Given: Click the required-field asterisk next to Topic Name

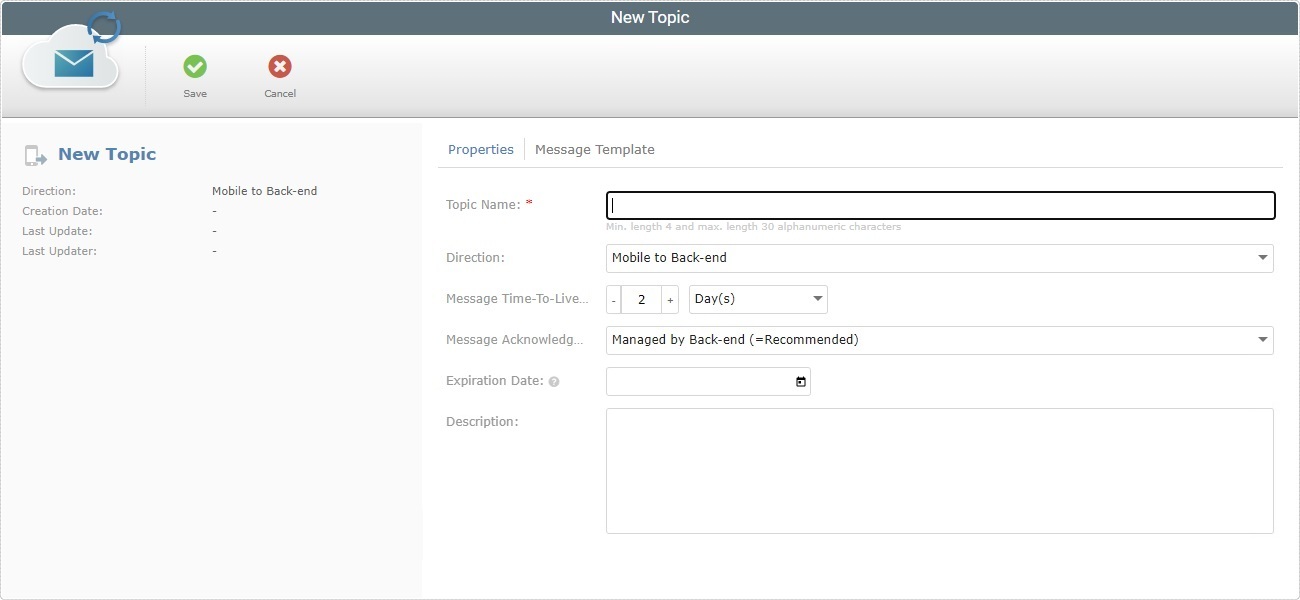Looking at the screenshot, I should [x=529, y=200].
